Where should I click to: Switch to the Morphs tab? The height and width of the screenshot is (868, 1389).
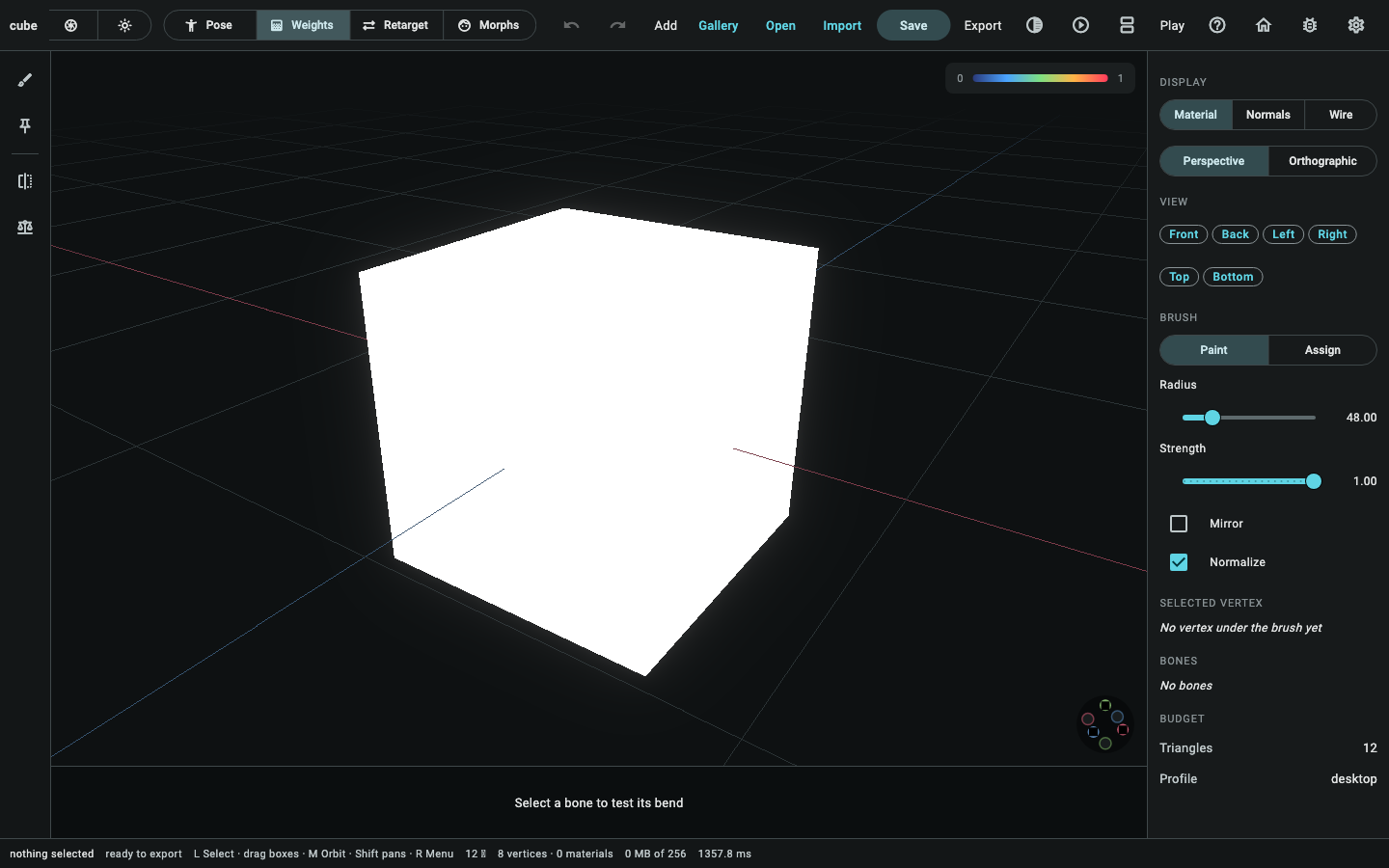pyautogui.click(x=489, y=25)
